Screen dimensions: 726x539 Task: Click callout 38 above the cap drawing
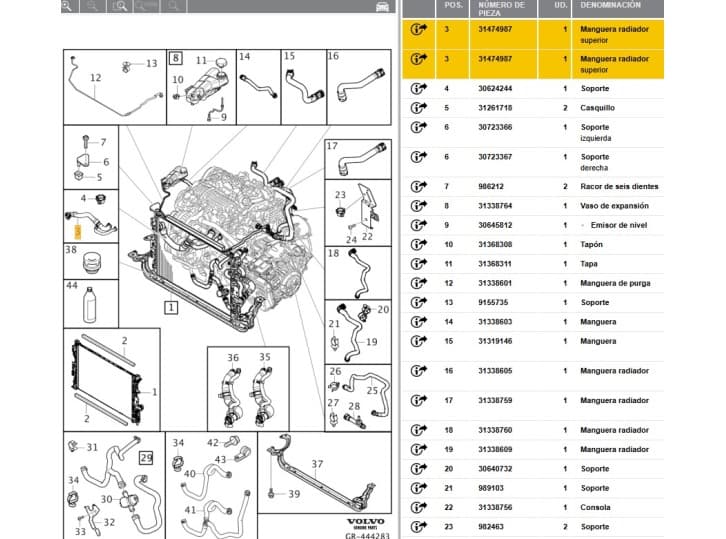point(71,250)
